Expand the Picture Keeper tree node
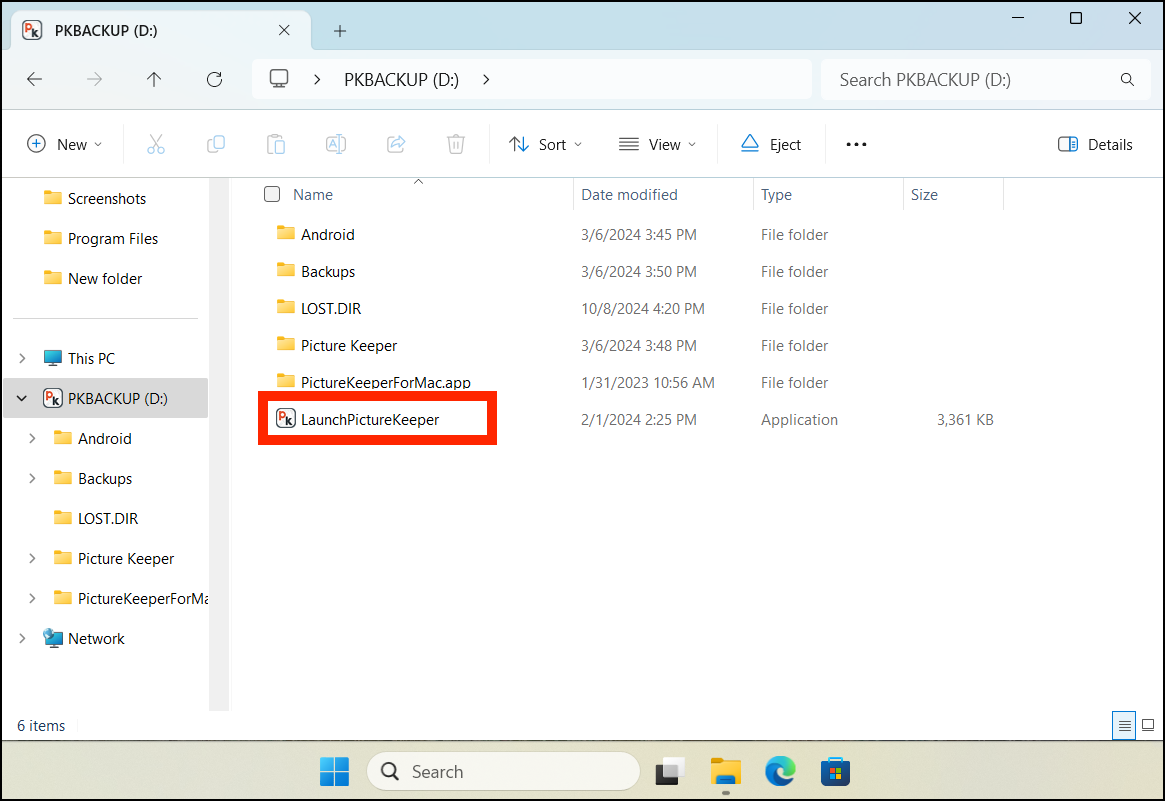The image size is (1165, 801). click(32, 558)
